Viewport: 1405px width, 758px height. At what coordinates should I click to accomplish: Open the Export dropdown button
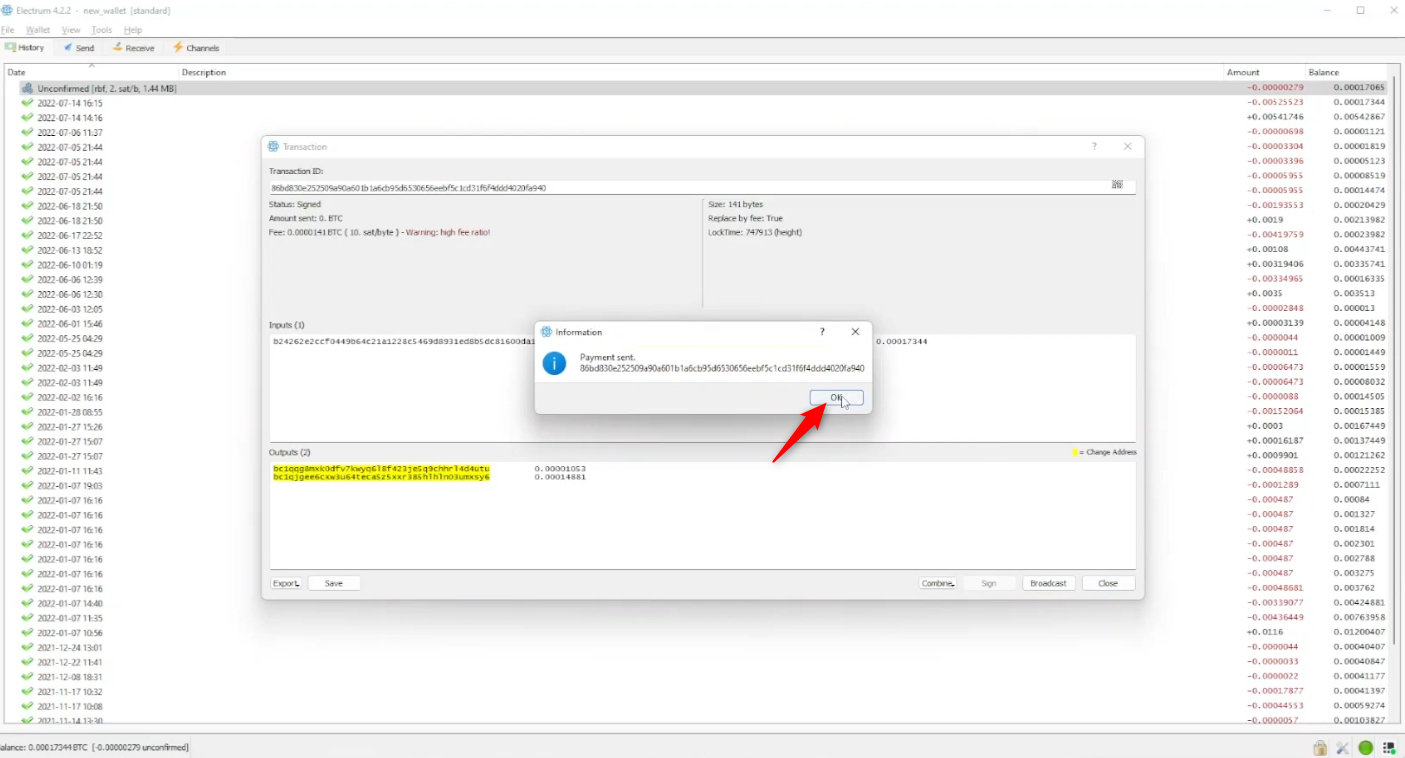(286, 583)
